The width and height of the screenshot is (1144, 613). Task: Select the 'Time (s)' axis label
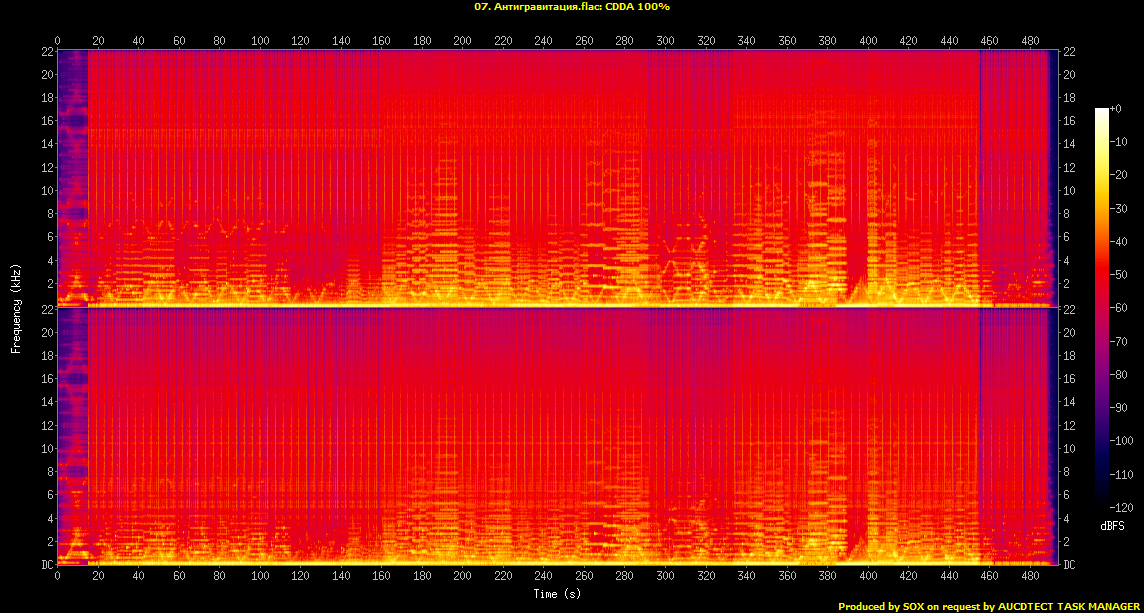click(x=558, y=594)
